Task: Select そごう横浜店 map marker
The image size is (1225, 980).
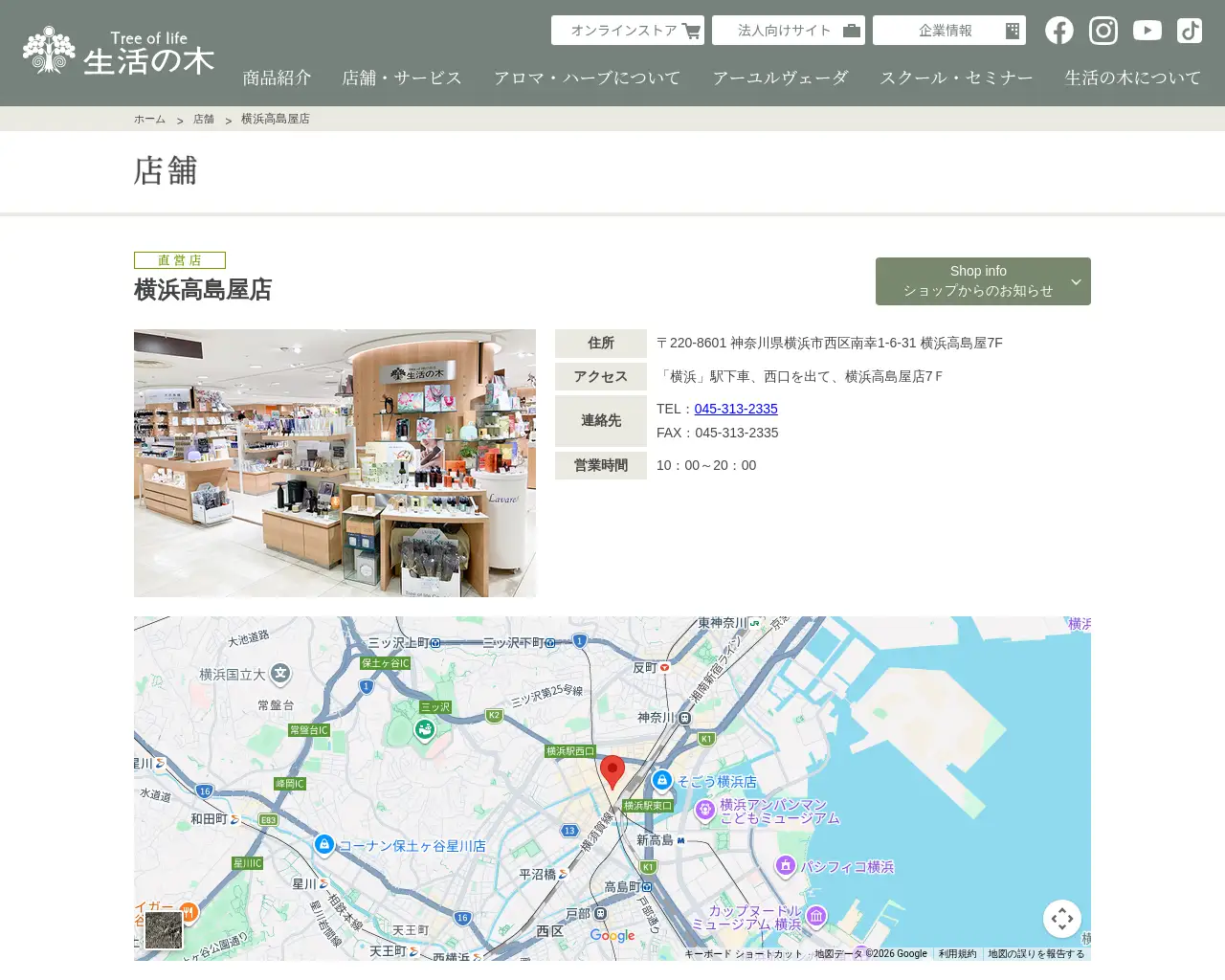Action: coord(662,780)
